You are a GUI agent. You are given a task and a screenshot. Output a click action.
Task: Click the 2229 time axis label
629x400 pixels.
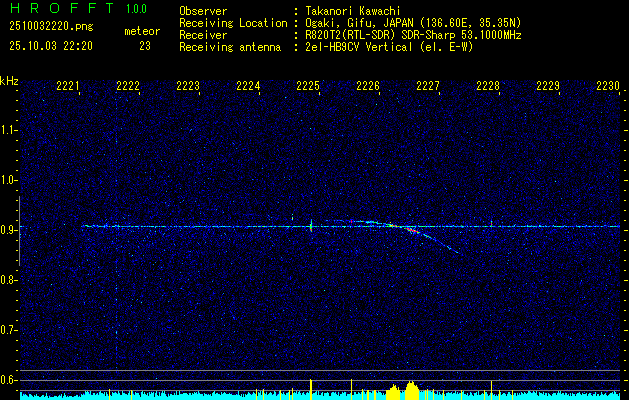548,86
